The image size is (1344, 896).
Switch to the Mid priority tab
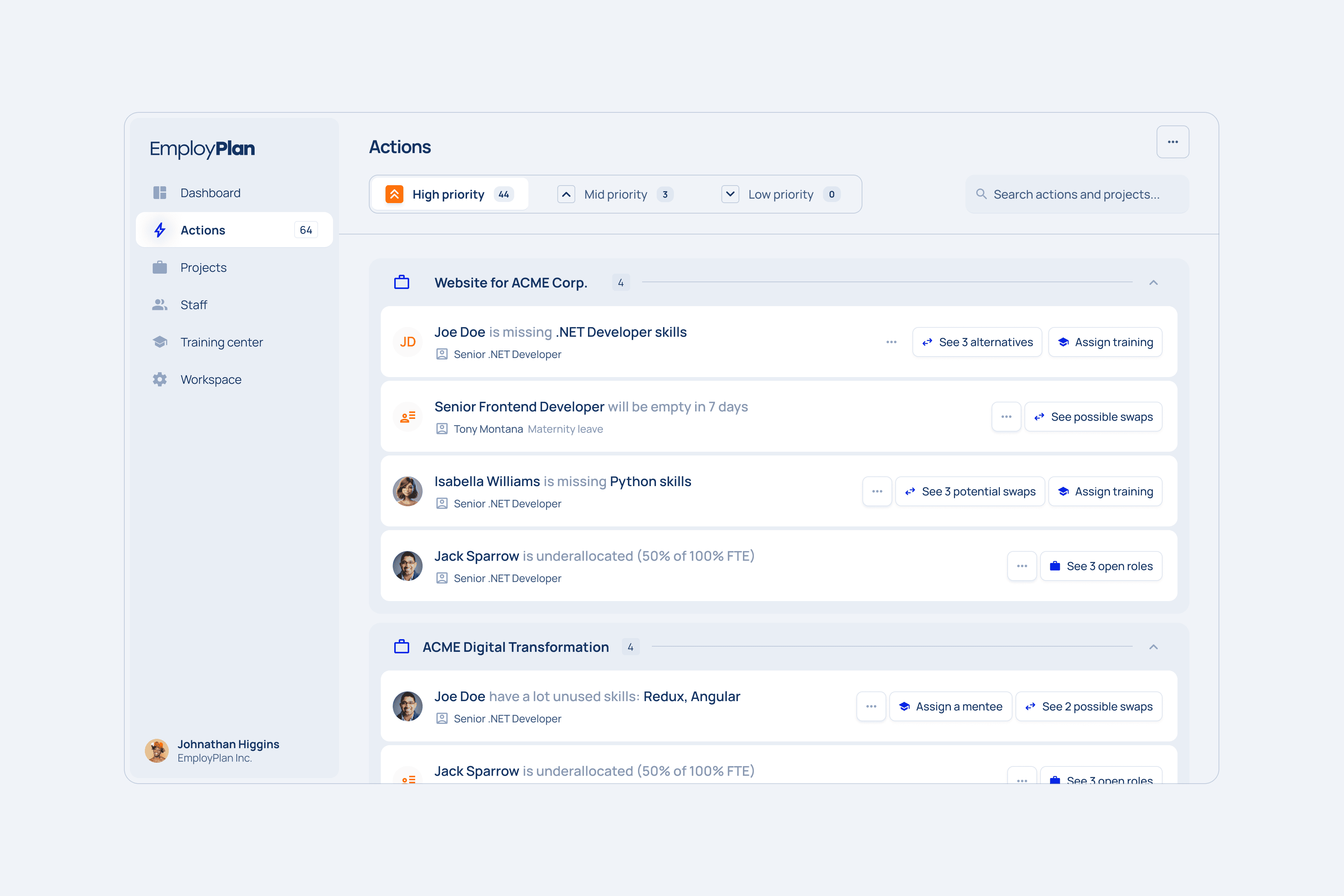pyautogui.click(x=615, y=194)
